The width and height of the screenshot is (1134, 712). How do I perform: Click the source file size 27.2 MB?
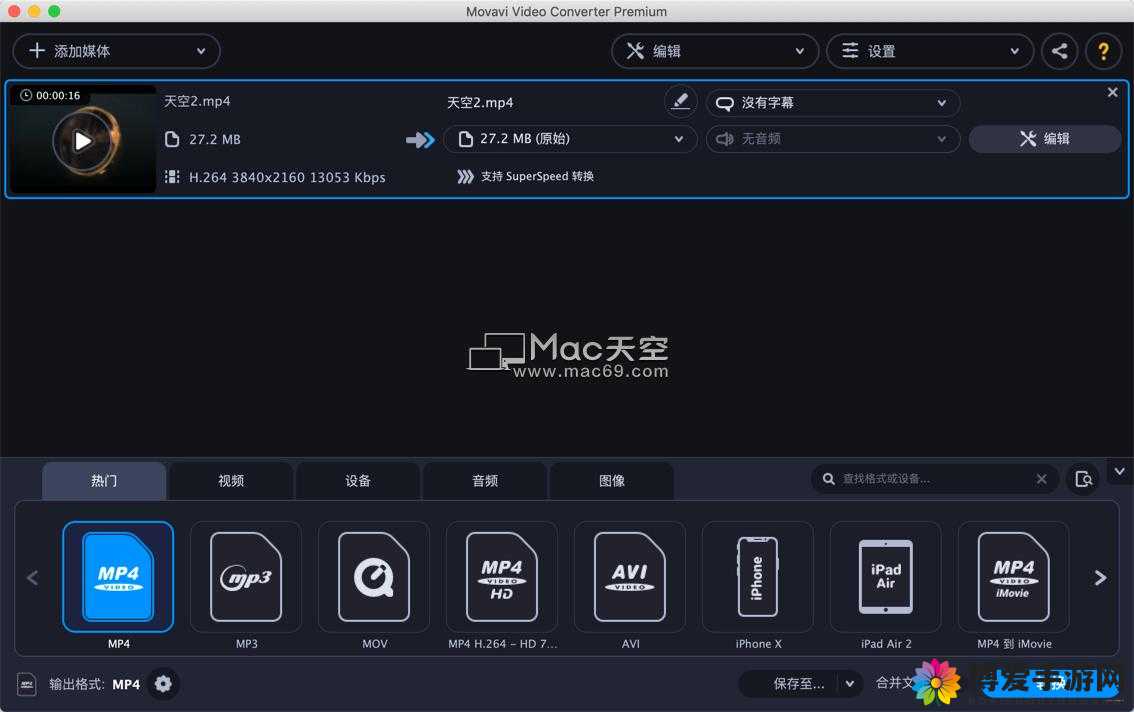click(215, 139)
